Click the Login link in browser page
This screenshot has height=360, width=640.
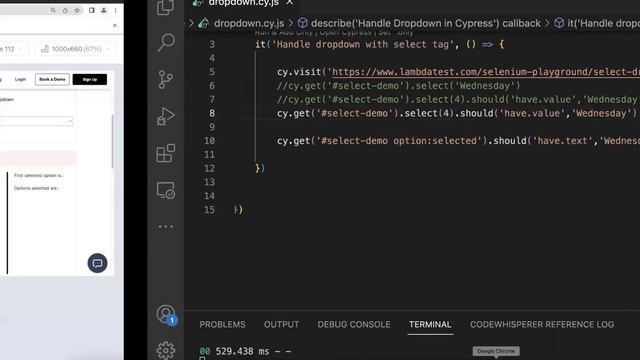[20, 79]
